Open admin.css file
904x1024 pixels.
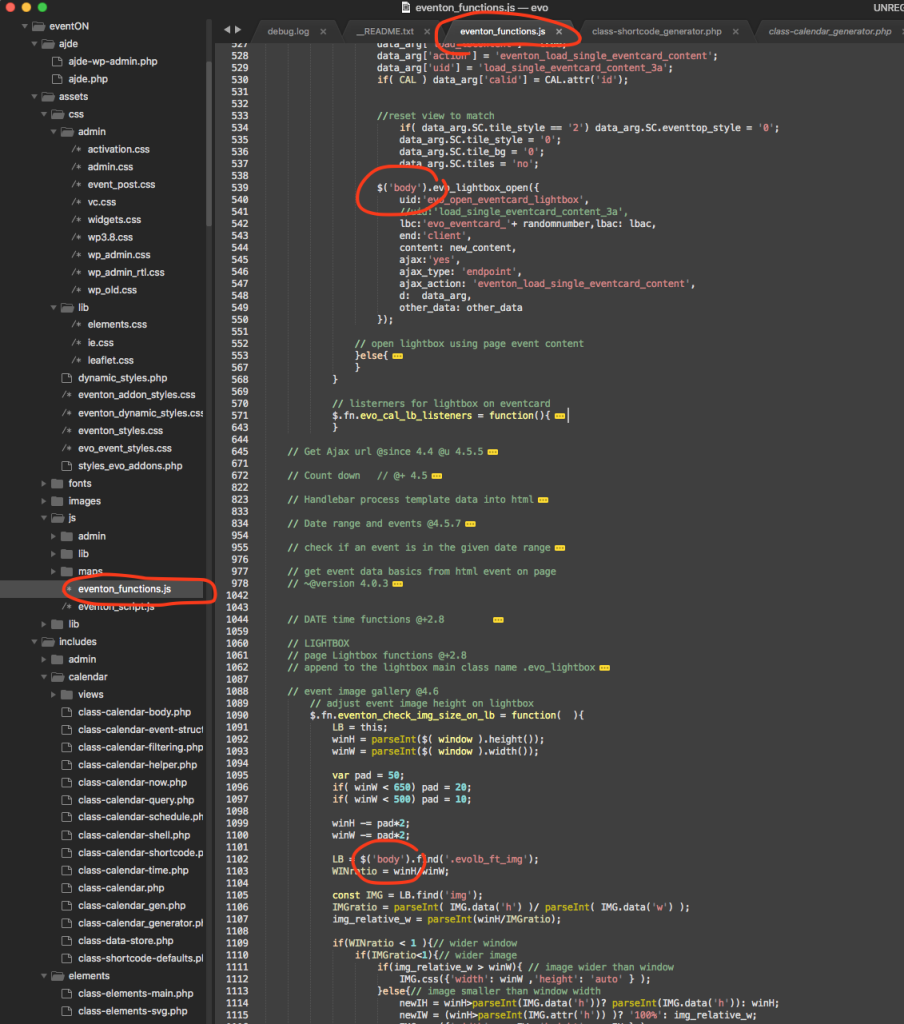110,167
